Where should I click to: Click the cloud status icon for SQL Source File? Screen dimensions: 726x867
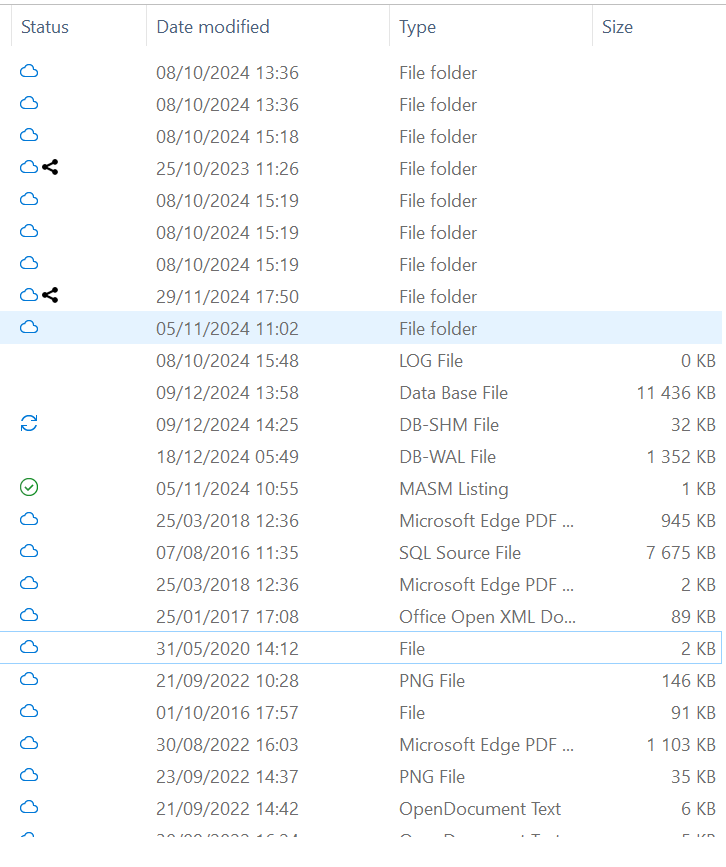(x=29, y=552)
